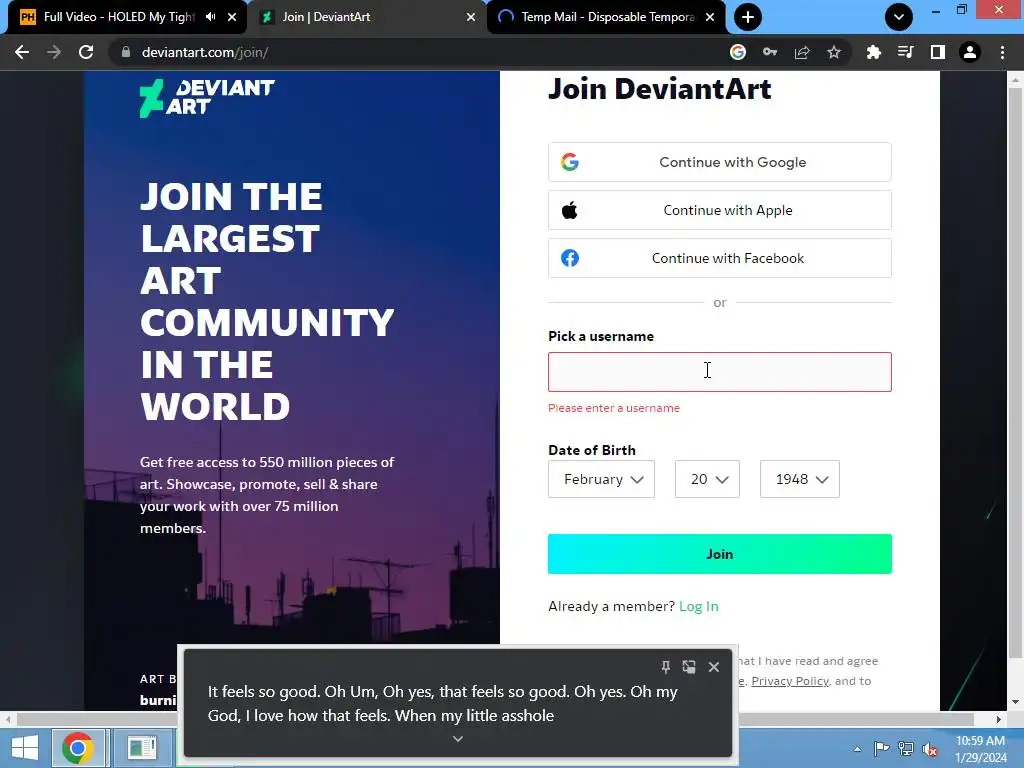Screen dimensions: 1024x768
Task: Click the padlock site info icon
Action: (x=125, y=52)
